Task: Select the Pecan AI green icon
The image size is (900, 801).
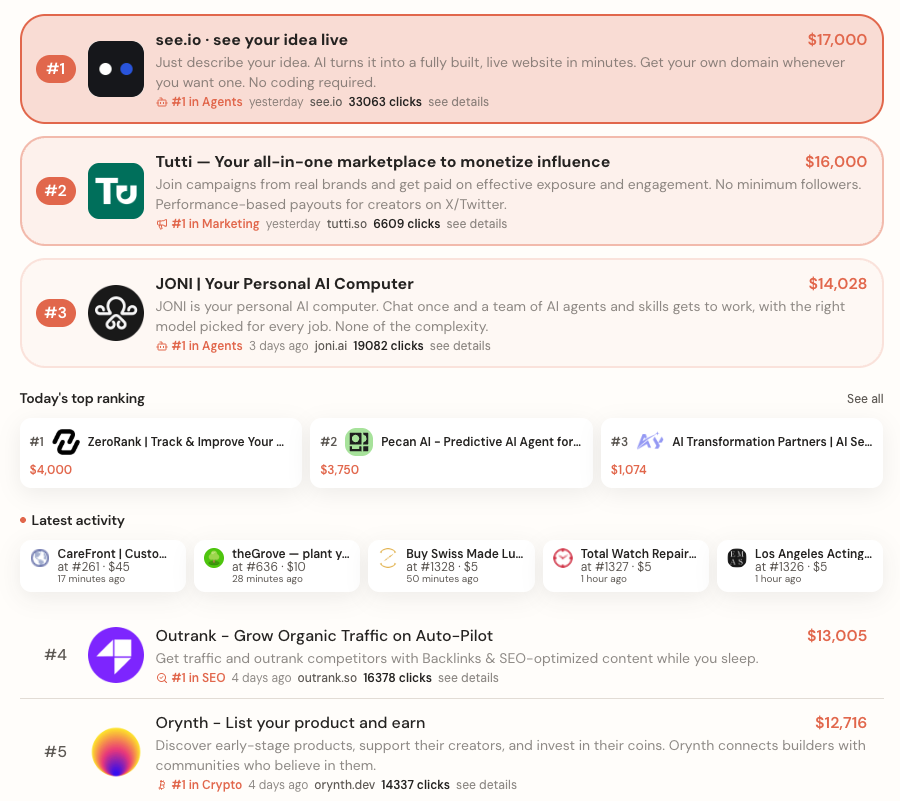Action: coord(359,442)
